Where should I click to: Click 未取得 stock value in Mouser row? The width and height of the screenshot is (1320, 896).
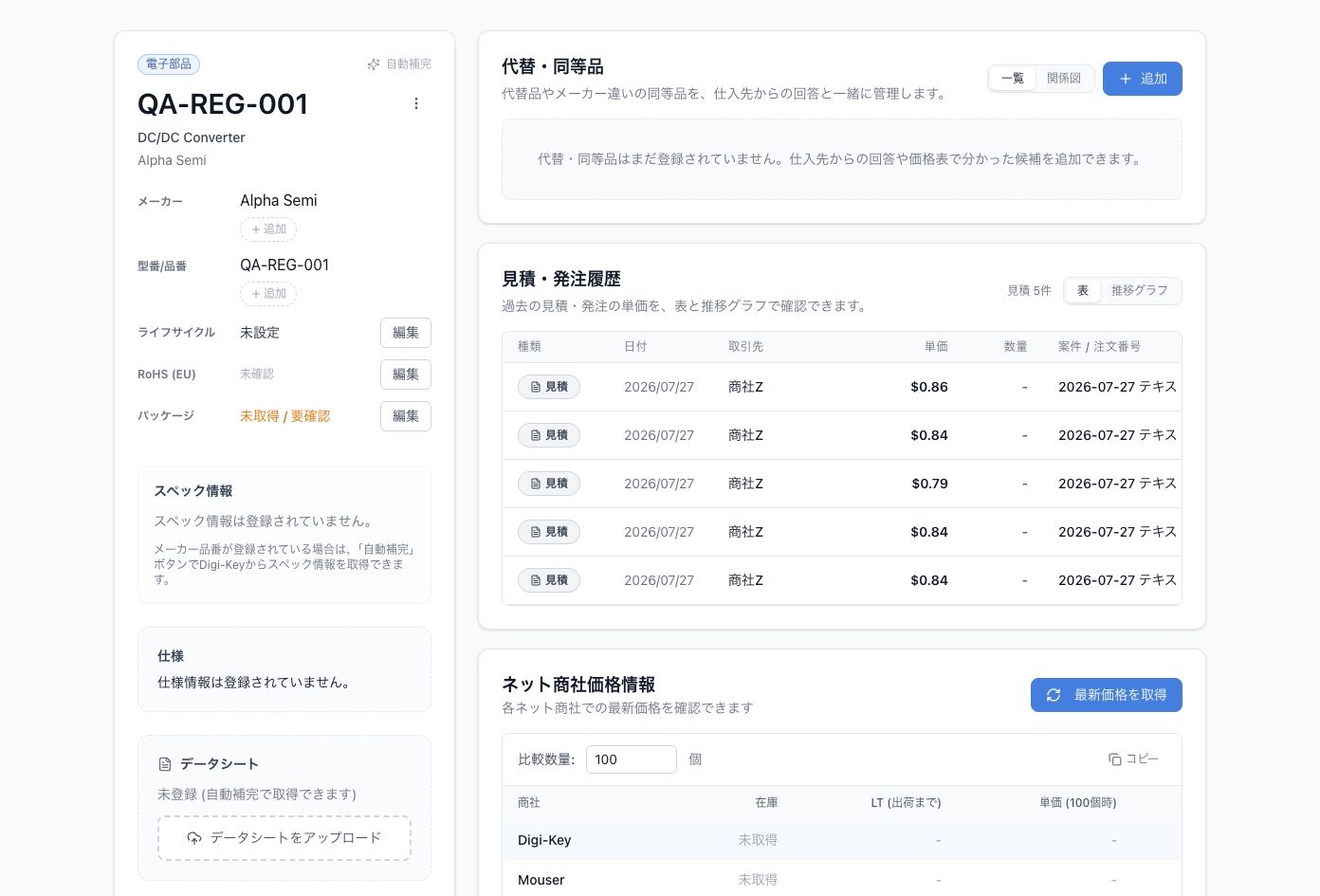758,880
